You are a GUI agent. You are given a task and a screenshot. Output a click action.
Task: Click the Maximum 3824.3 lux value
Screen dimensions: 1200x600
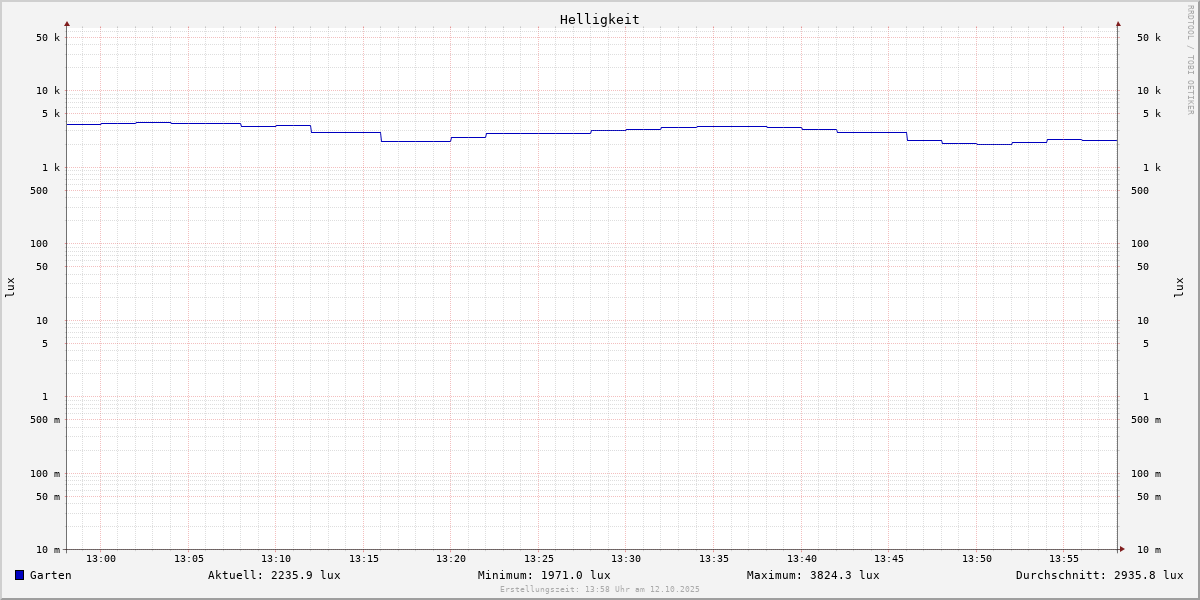(x=813, y=575)
